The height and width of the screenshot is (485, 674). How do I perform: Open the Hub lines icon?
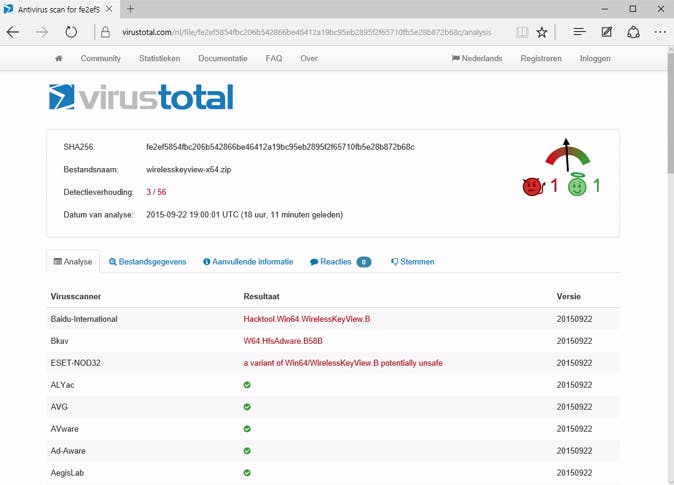click(579, 32)
